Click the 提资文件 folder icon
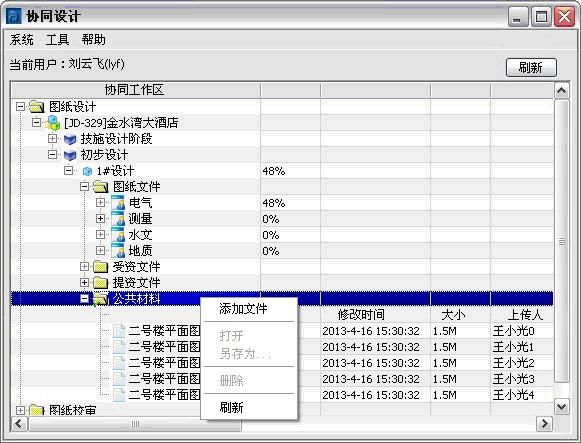Viewport: 581px width, 443px height. [x=100, y=283]
